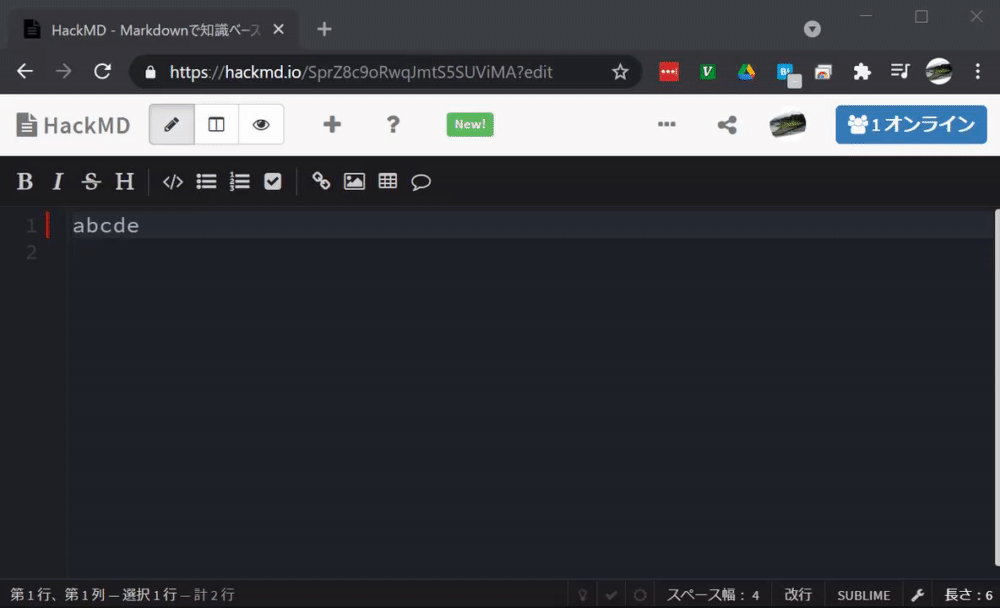Open the SUBLIME keymap selector
This screenshot has width=1000, height=608.
click(x=863, y=594)
